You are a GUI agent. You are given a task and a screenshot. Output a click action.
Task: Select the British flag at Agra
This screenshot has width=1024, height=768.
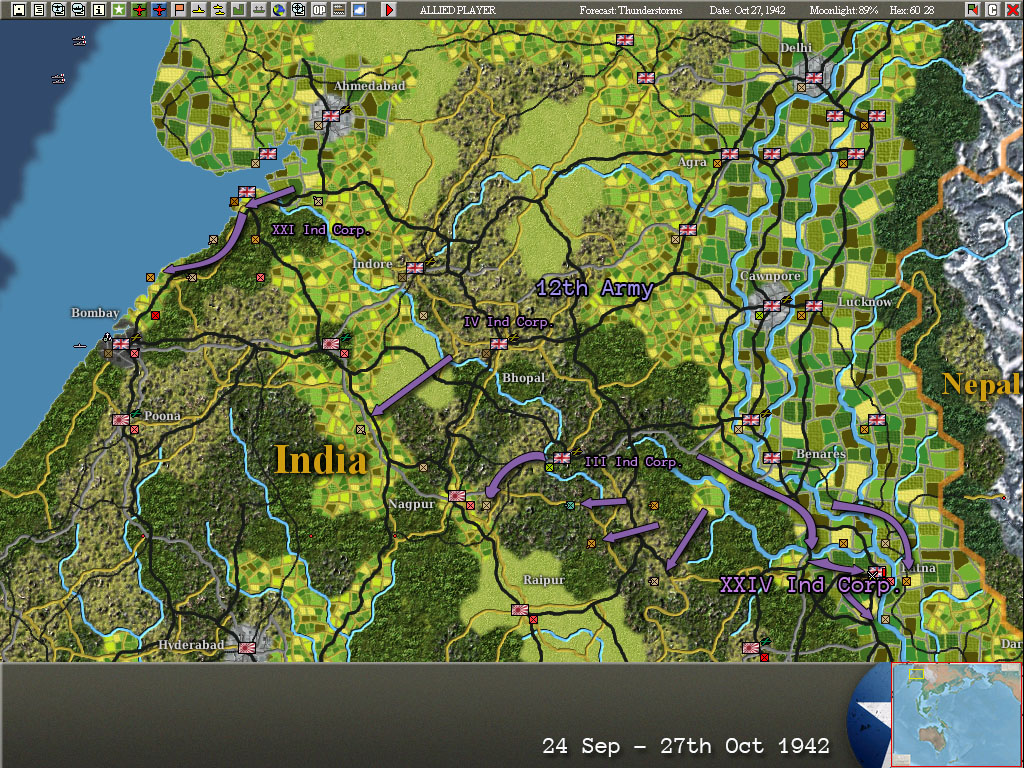tap(729, 154)
